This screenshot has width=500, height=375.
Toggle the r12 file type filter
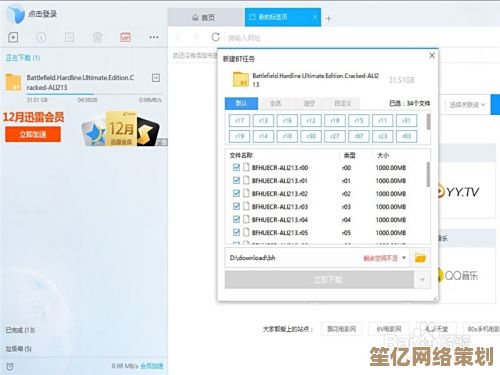[311, 121]
